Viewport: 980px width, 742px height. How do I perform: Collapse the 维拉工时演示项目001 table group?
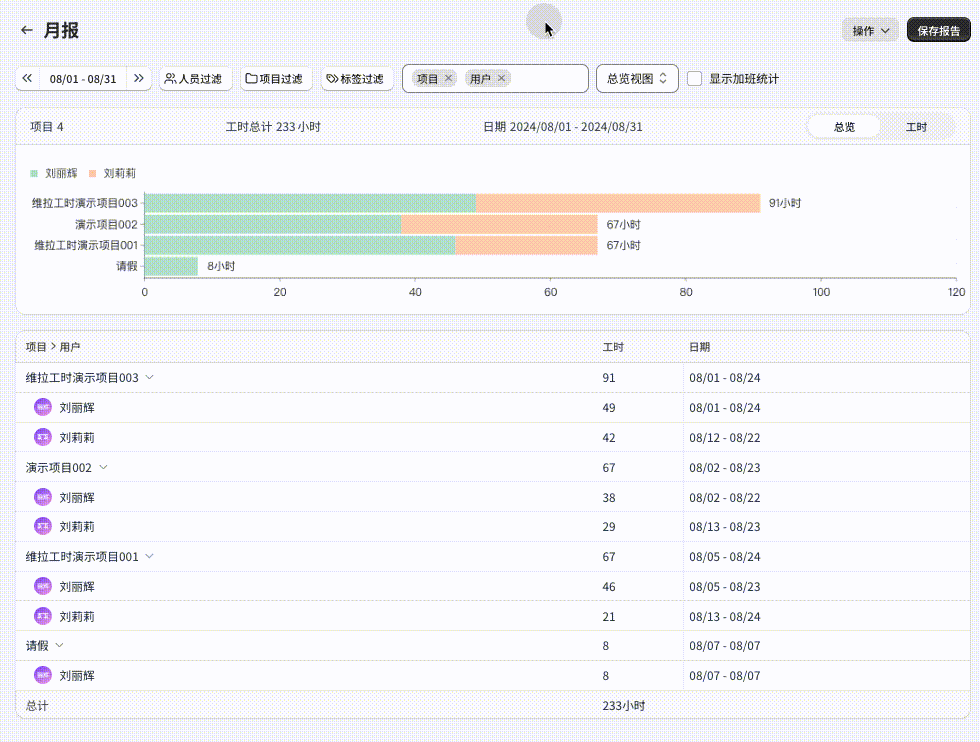pos(149,556)
